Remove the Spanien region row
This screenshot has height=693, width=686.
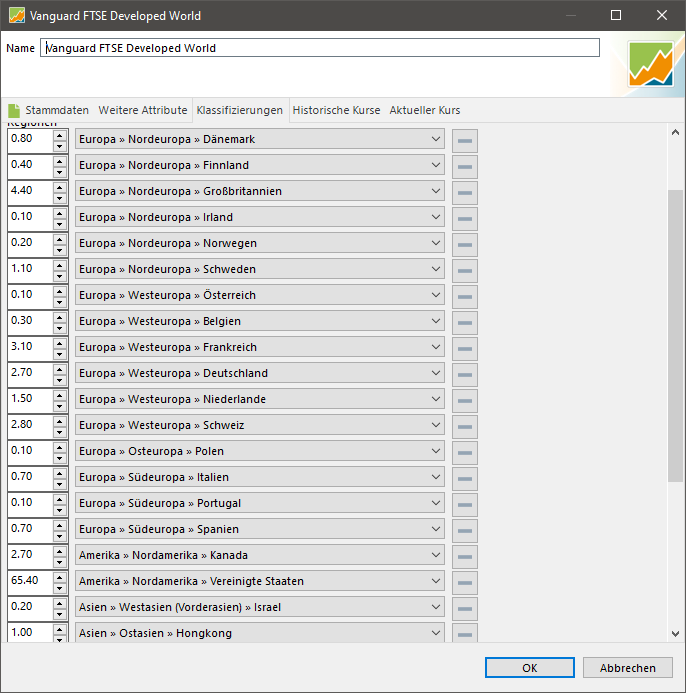pyautogui.click(x=465, y=531)
